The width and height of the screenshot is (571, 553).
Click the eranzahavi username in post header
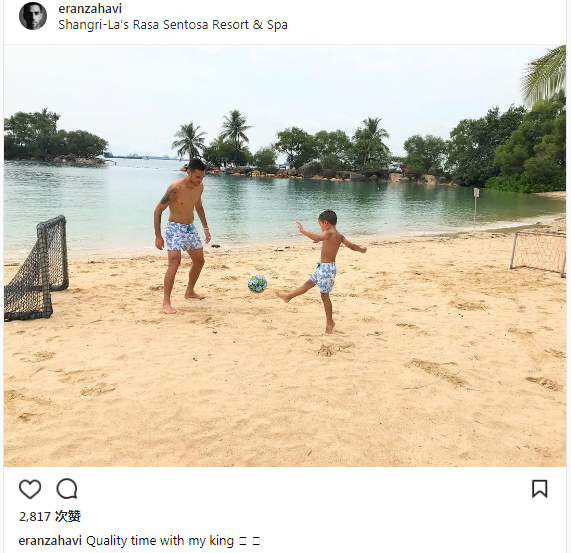[90, 8]
